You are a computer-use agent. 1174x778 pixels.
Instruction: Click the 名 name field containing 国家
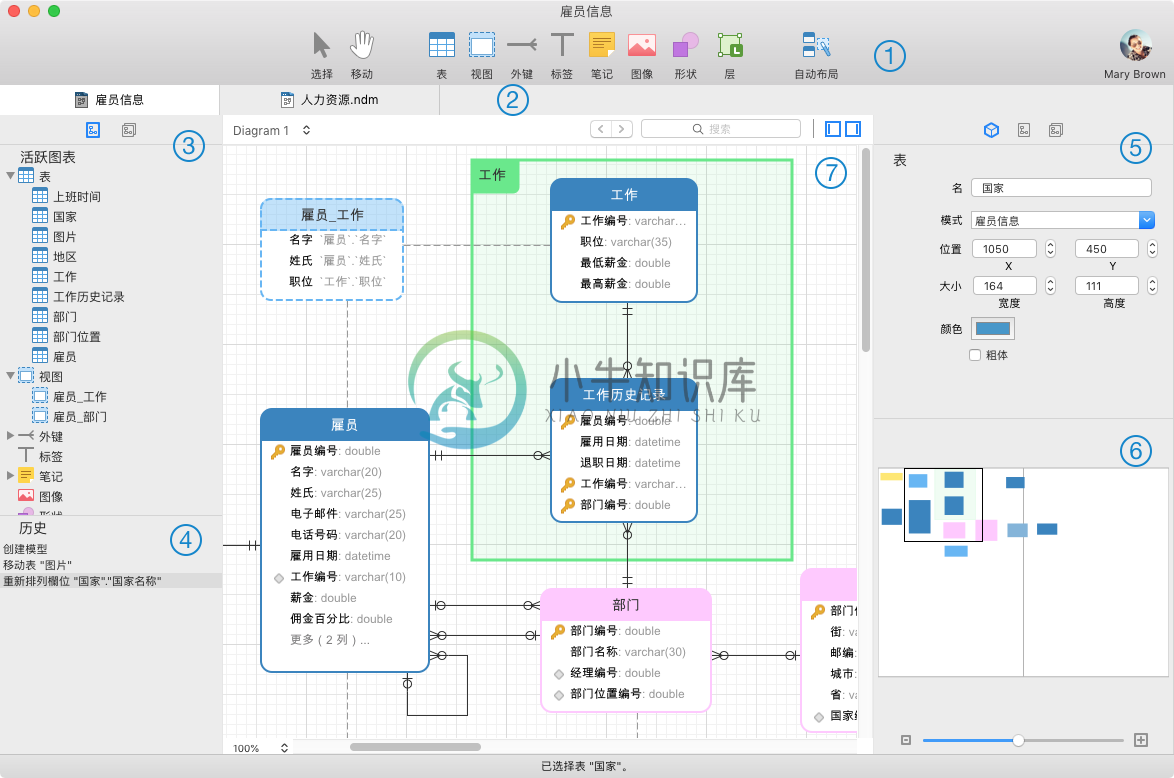point(1061,188)
